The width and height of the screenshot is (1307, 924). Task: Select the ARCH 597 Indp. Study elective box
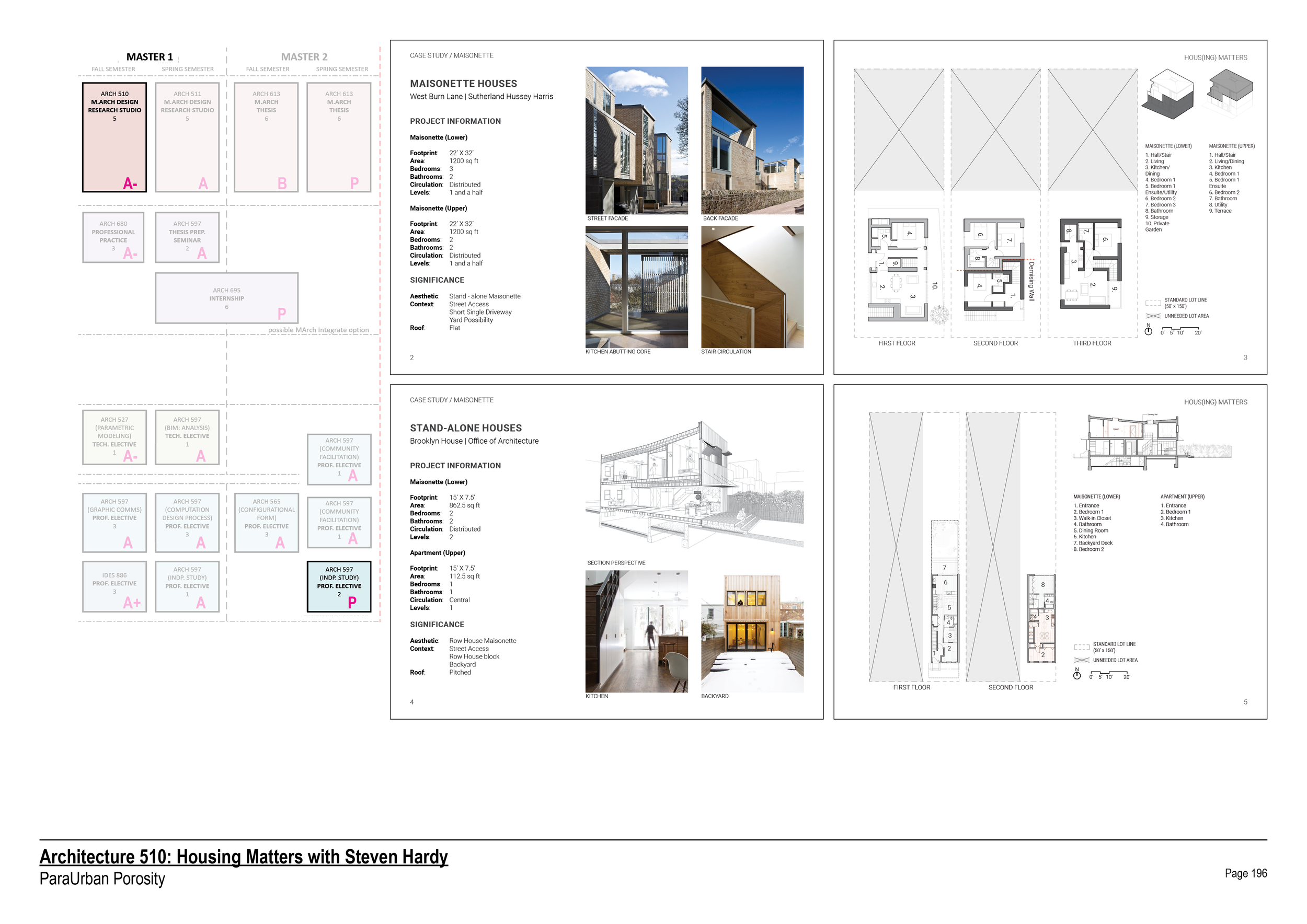[x=339, y=586]
